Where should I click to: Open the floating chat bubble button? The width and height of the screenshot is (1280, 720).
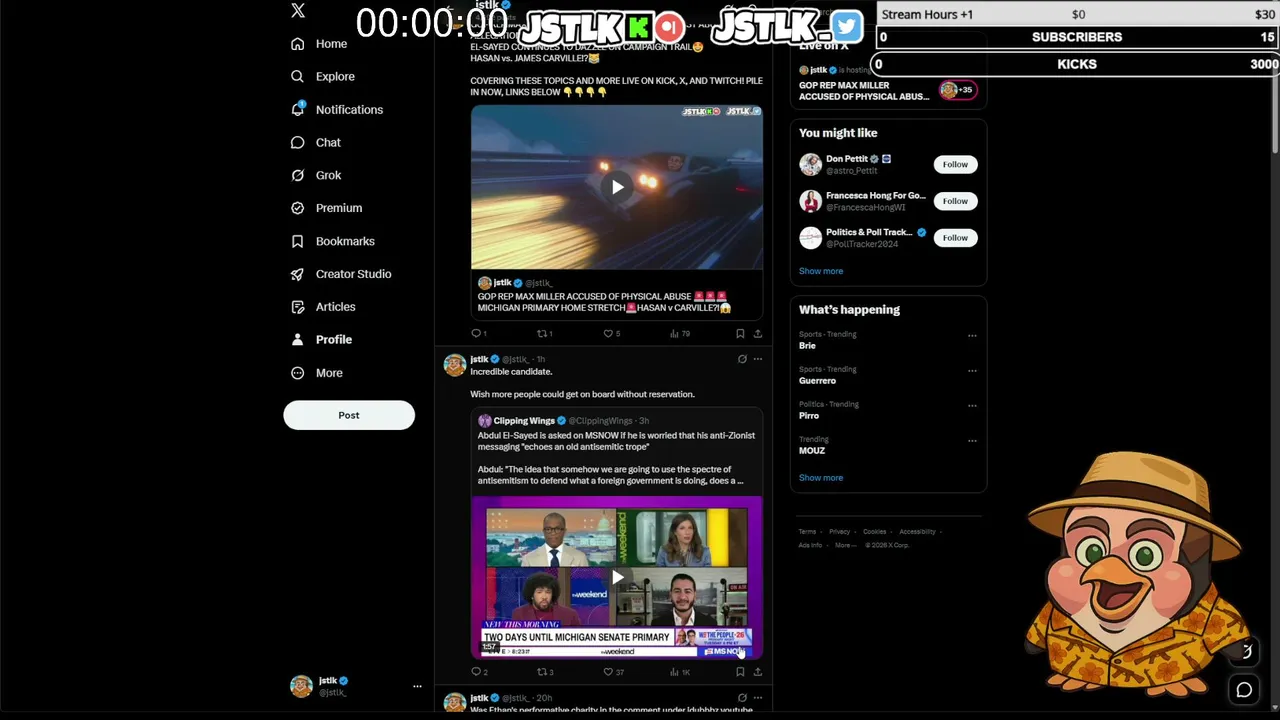point(1245,690)
